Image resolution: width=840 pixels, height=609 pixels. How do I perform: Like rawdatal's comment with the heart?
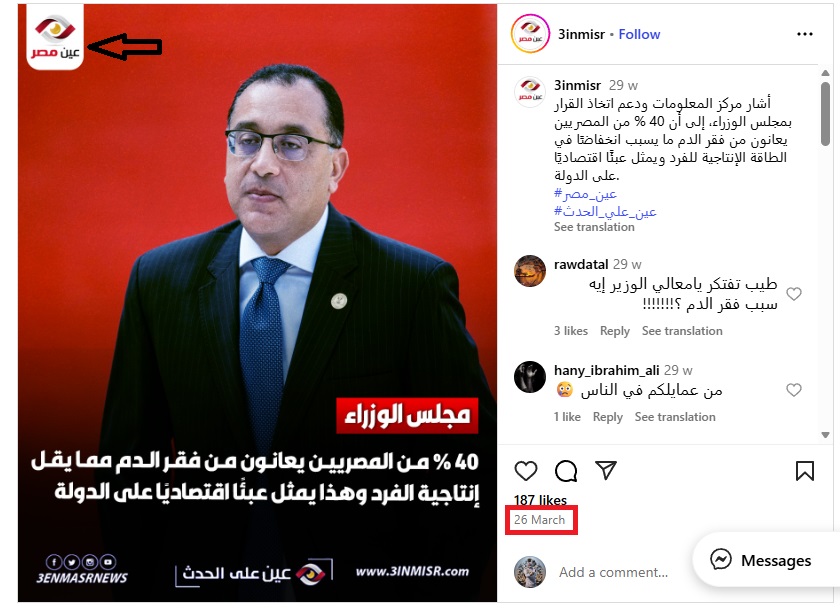(x=793, y=294)
